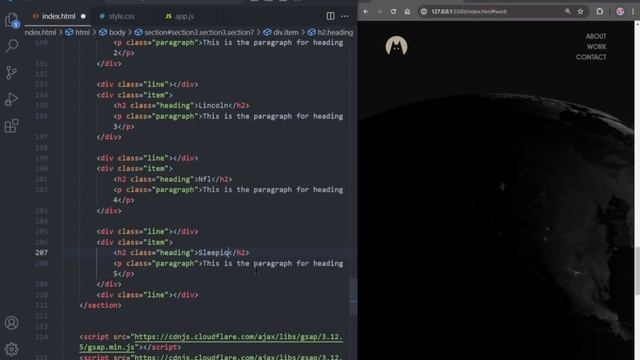Open the ABOUT link on webpage

coord(596,36)
